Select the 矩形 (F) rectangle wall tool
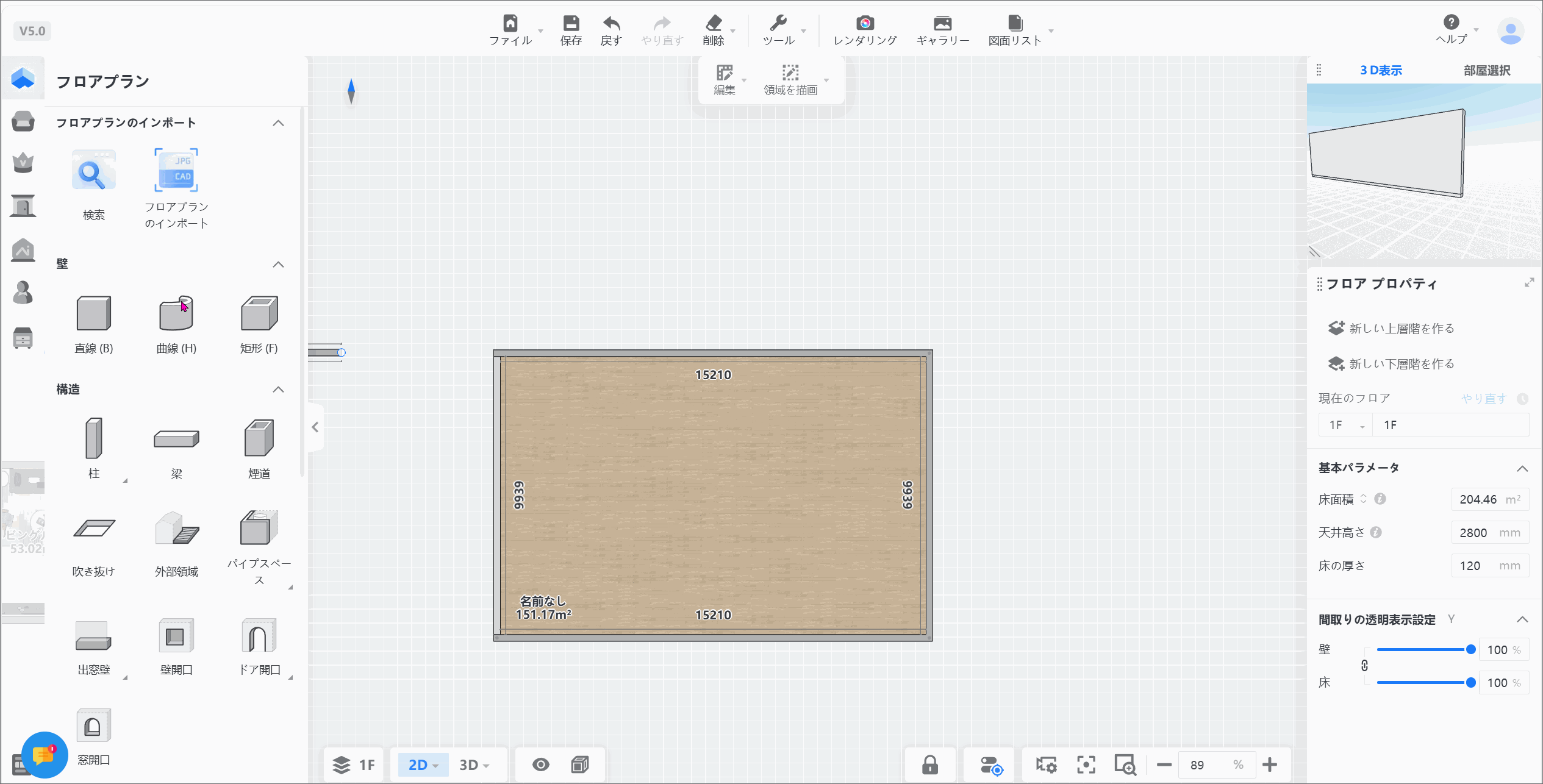This screenshot has height=784, width=1543. coord(259,324)
